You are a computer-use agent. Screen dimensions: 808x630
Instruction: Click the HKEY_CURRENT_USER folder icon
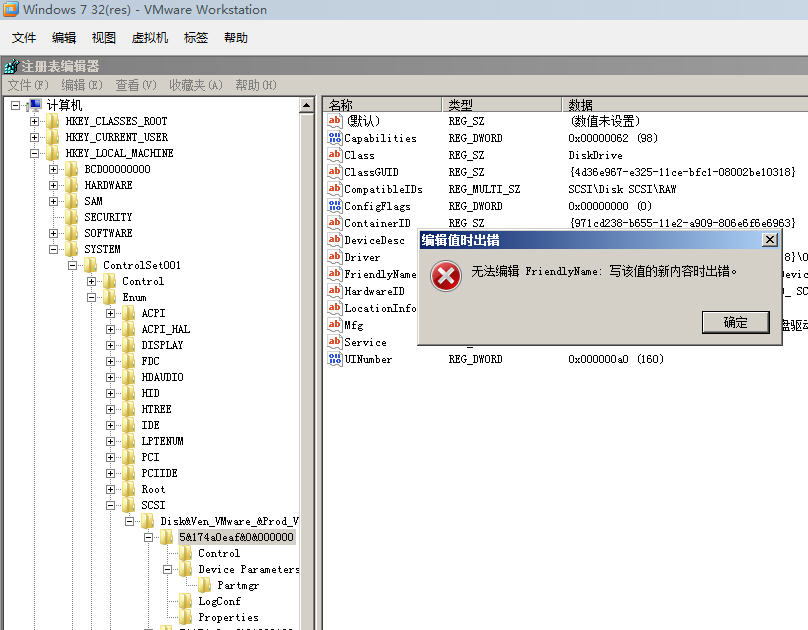(x=53, y=137)
